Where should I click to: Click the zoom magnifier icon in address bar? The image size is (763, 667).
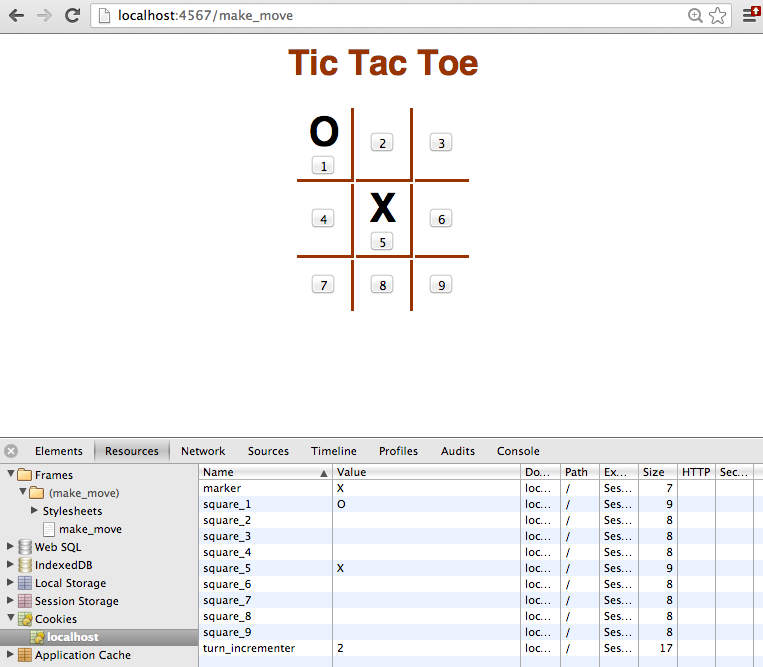pyautogui.click(x=695, y=16)
